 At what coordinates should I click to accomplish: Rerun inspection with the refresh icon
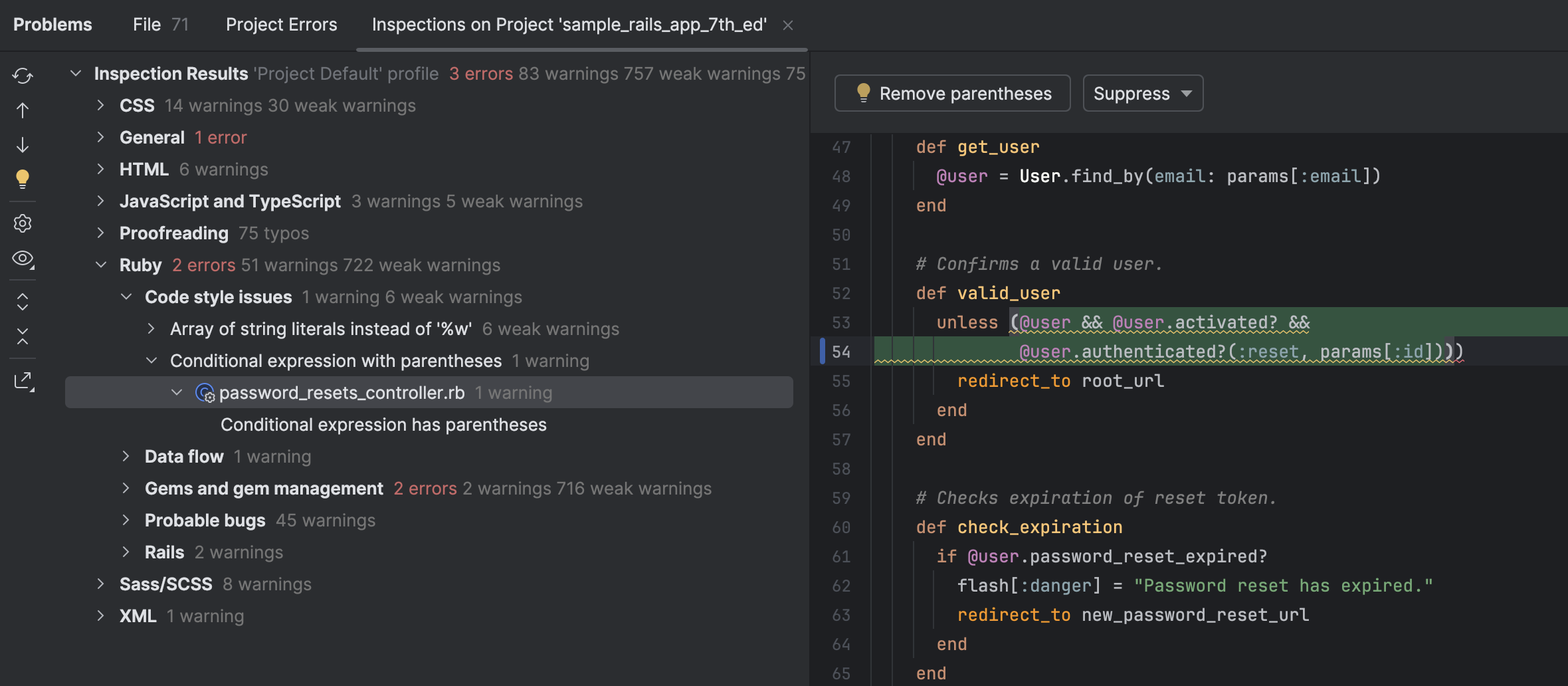tap(23, 76)
